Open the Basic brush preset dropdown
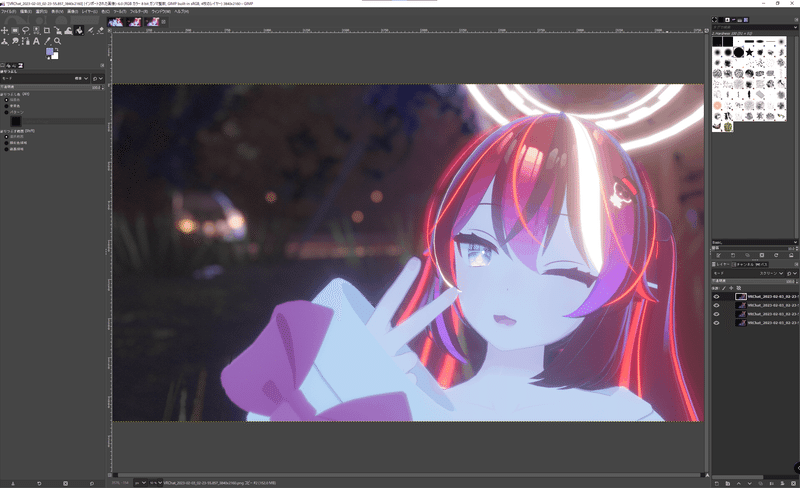This screenshot has width=800, height=488. coord(755,242)
